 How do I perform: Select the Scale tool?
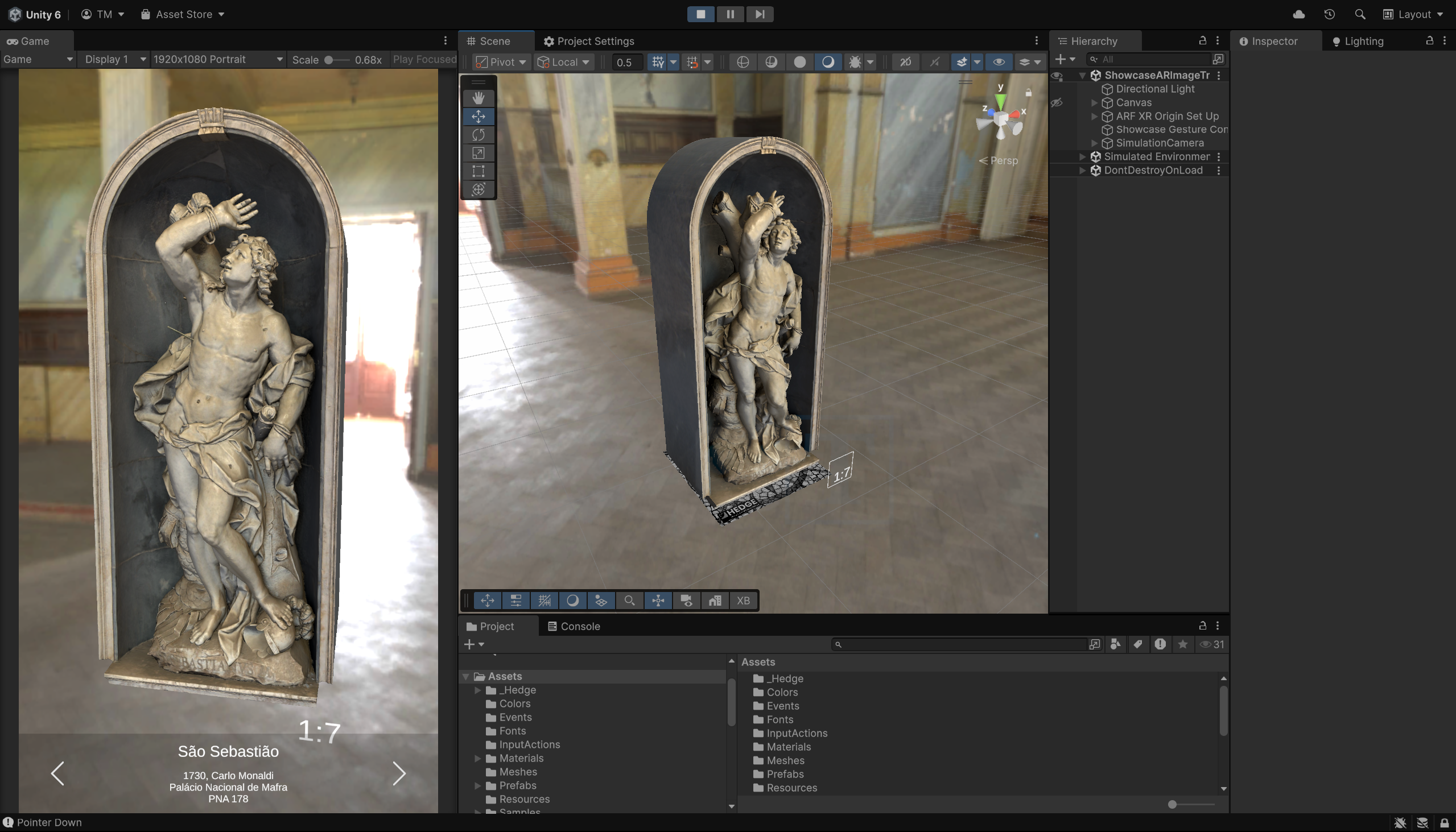point(478,153)
